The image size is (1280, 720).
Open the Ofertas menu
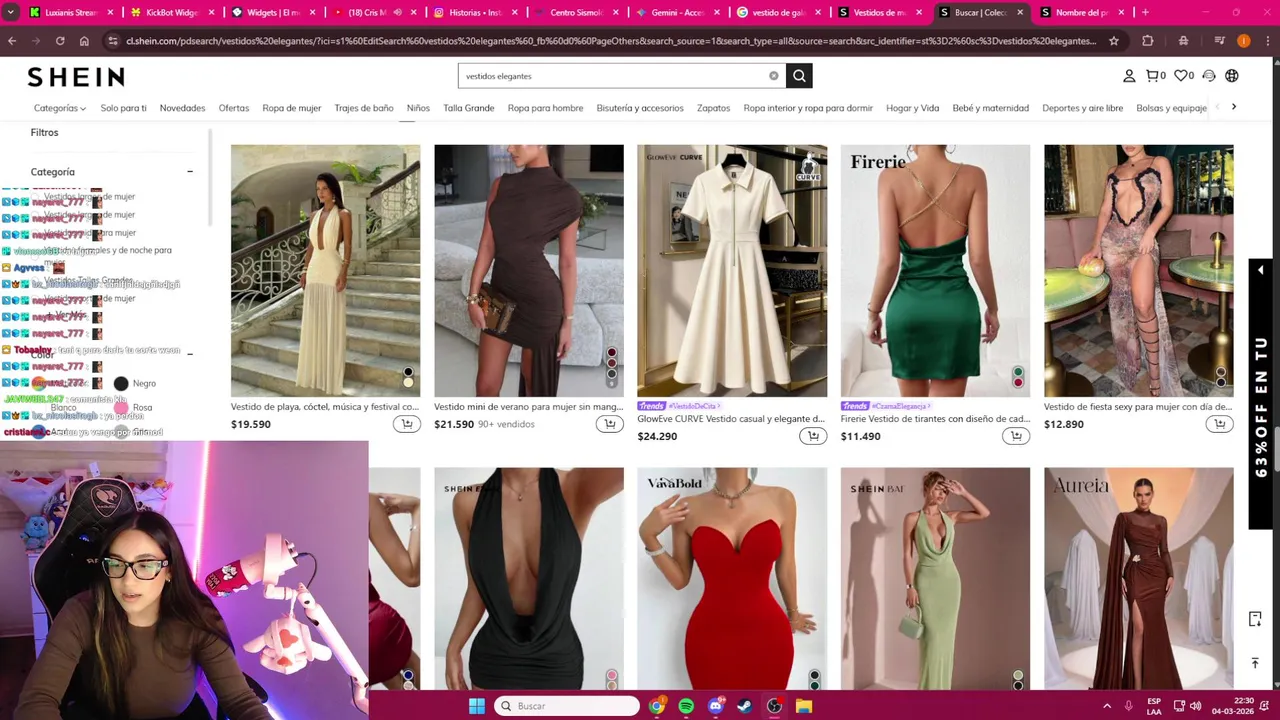click(x=234, y=108)
